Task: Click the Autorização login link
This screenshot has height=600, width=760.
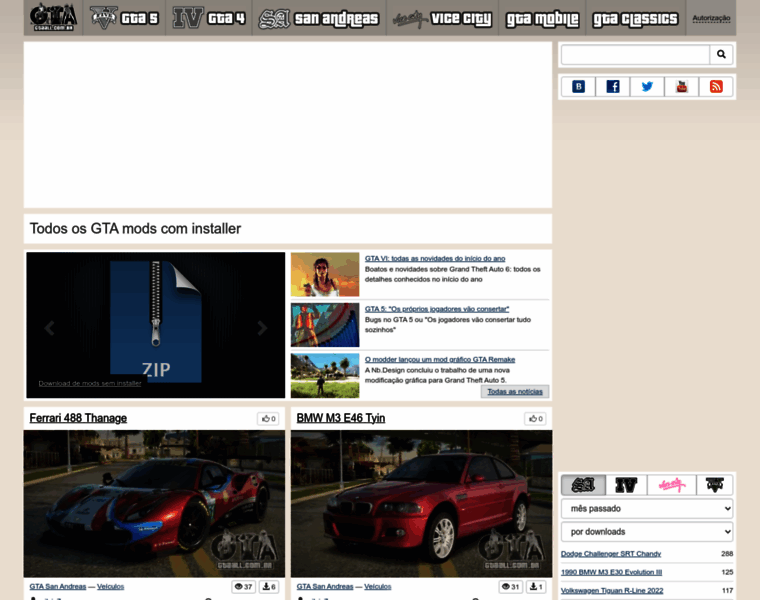Action: [711, 18]
